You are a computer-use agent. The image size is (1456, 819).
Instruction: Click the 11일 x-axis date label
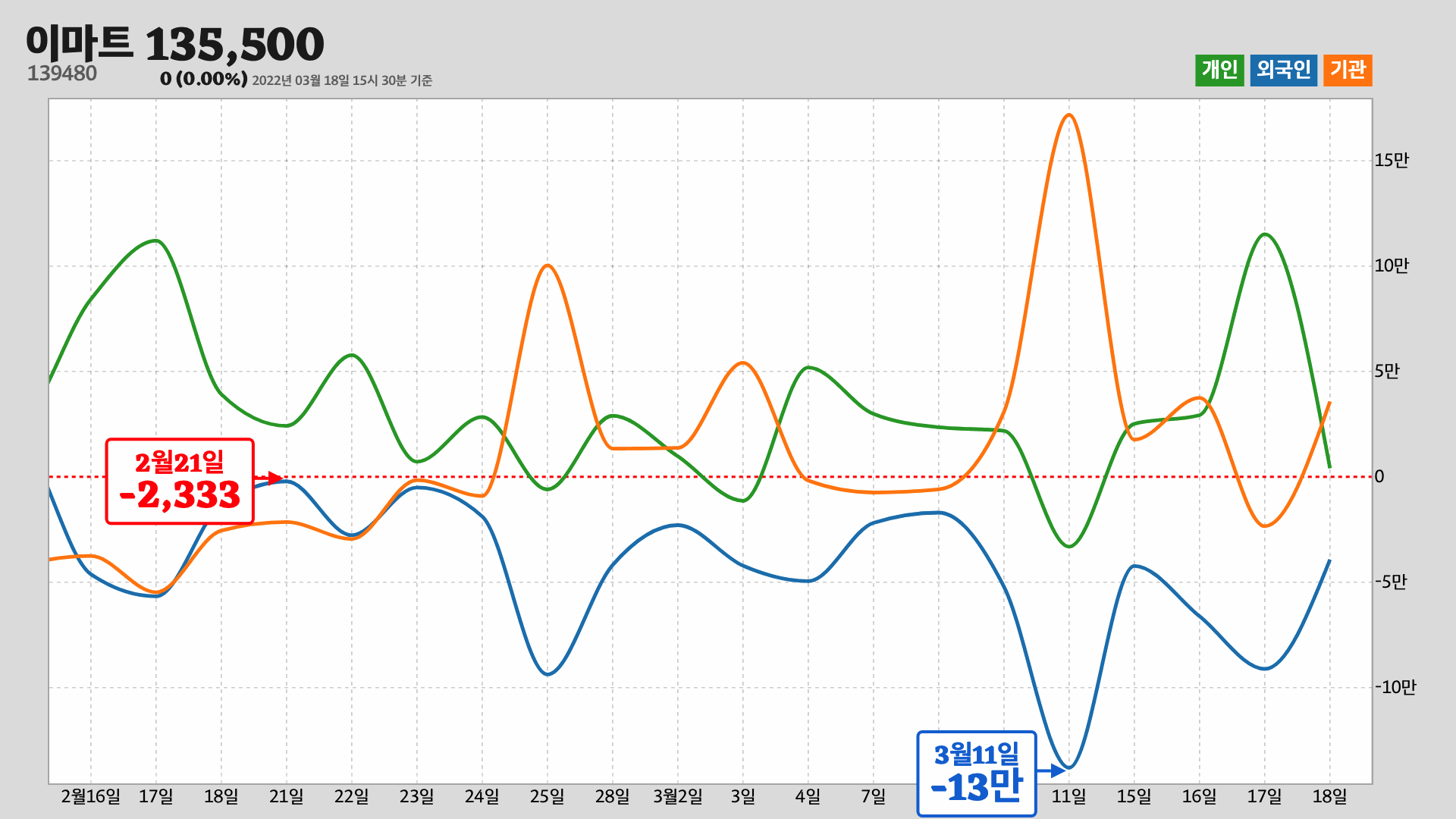pos(1069,796)
